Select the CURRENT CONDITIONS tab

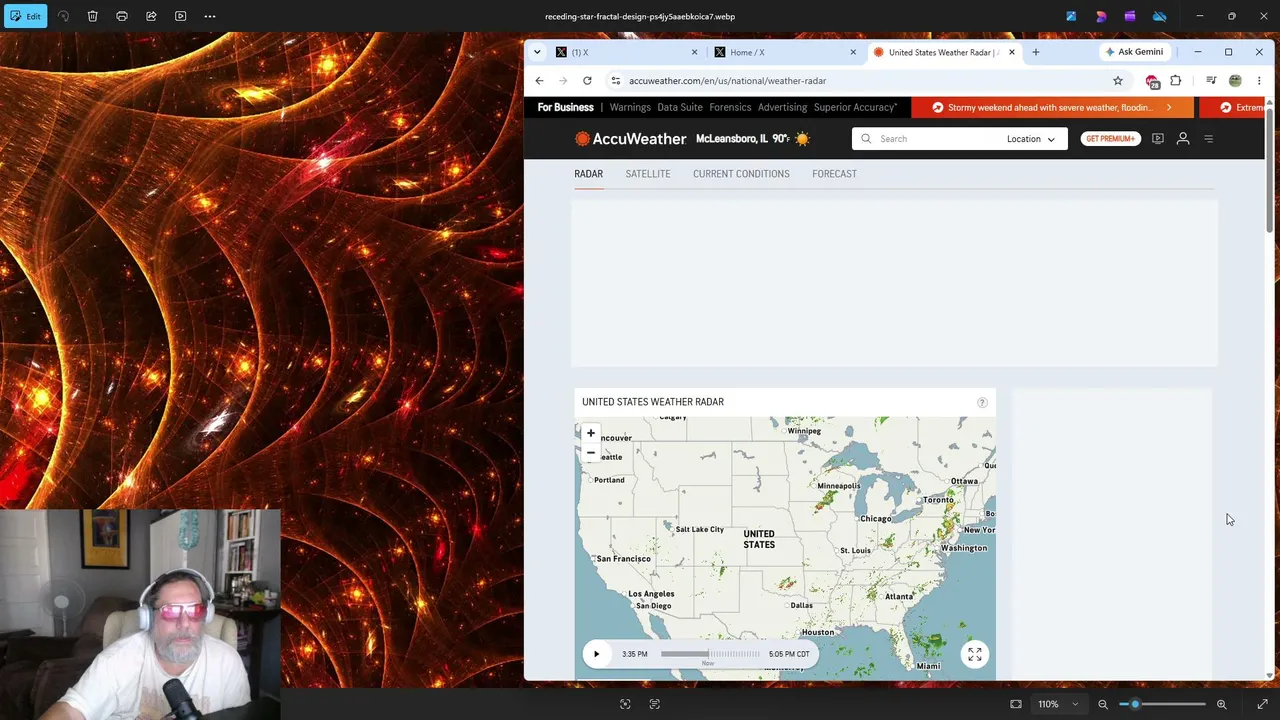click(x=741, y=174)
